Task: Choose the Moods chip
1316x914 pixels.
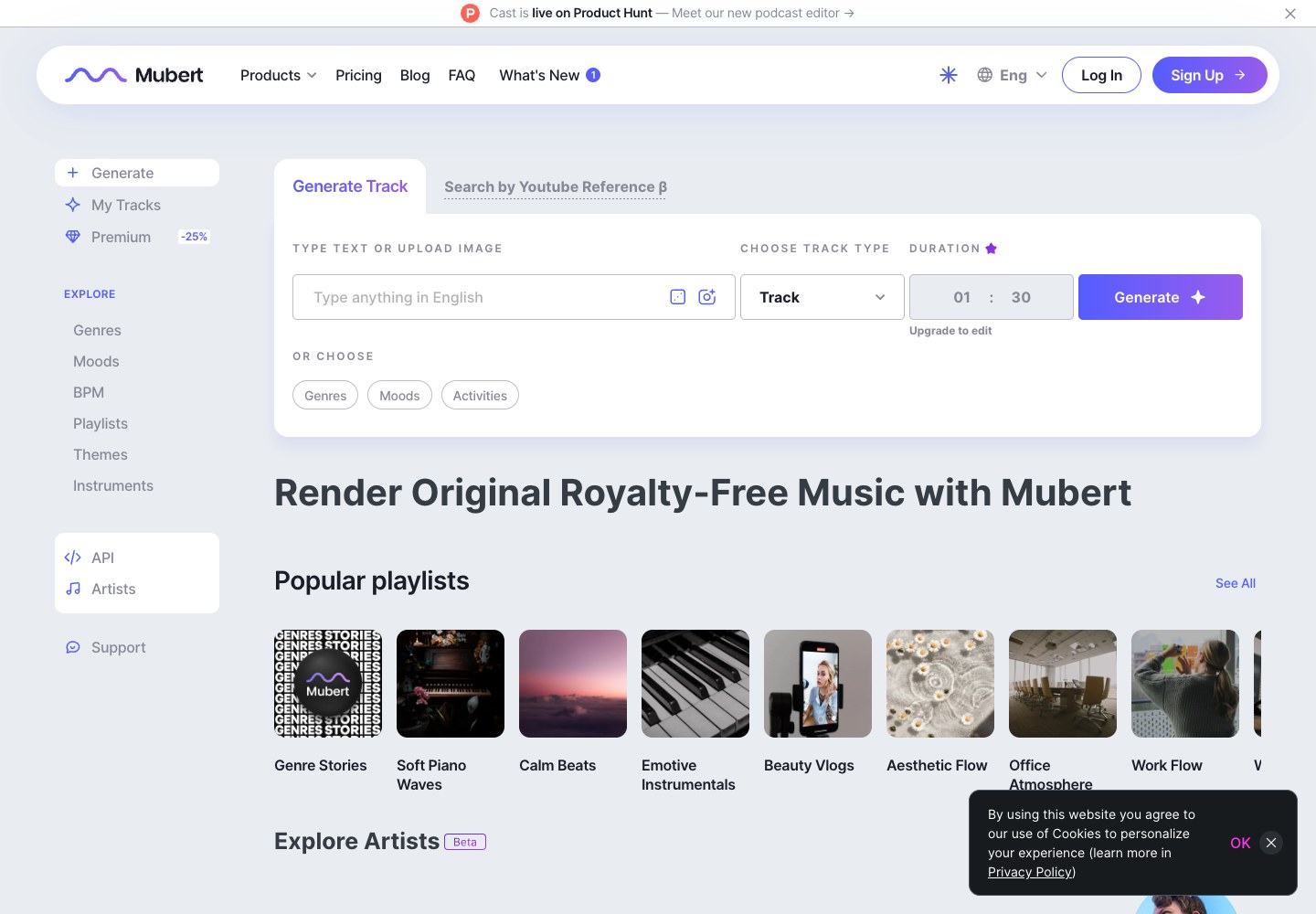Action: [399, 395]
